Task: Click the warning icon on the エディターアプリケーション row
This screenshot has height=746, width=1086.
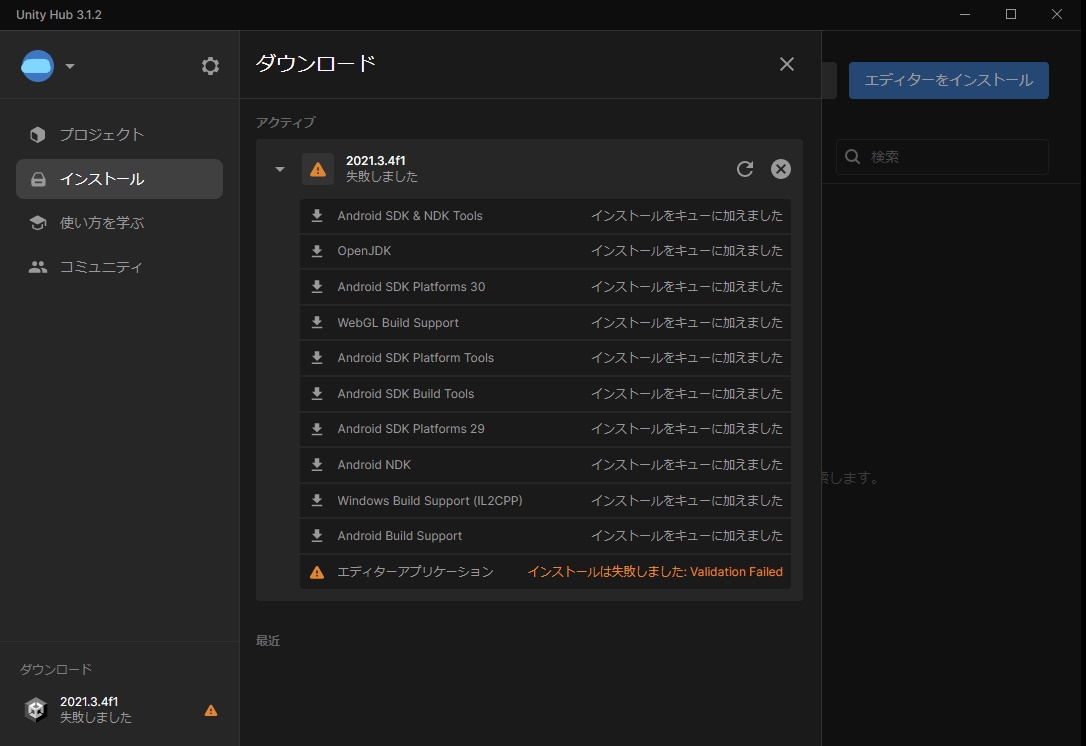Action: coord(316,571)
